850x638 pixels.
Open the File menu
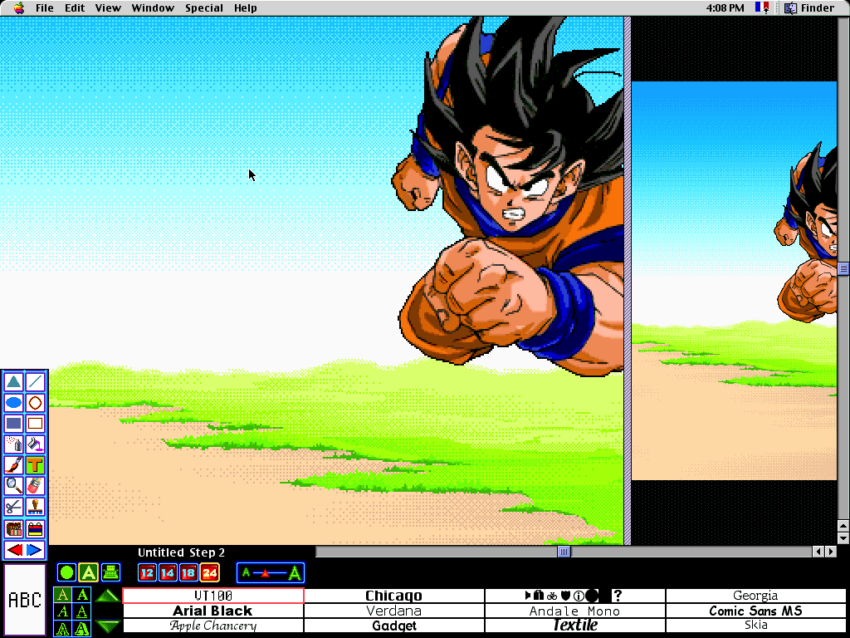[44, 8]
